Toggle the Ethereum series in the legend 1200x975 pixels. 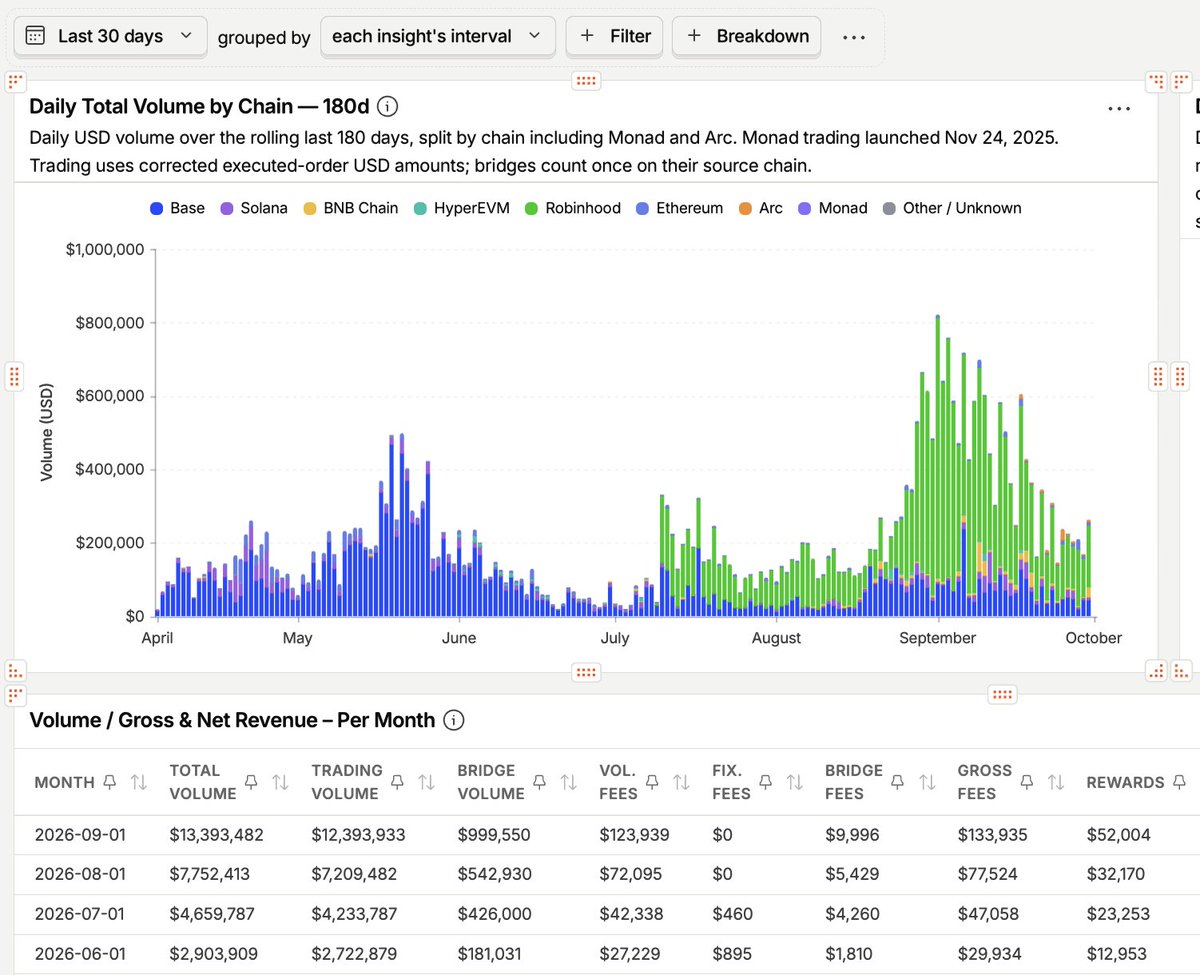click(679, 208)
